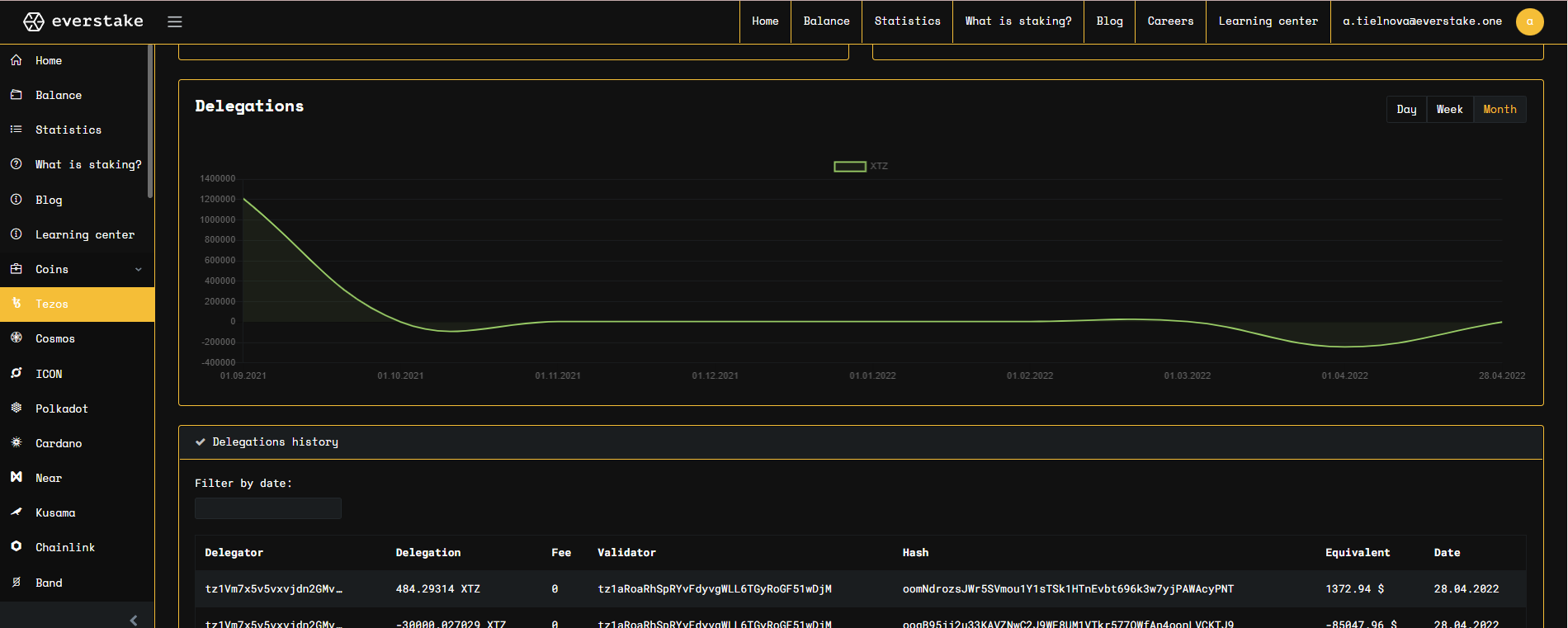Click the Statistics list icon in sidebar
This screenshot has width=1568, height=628.
pos(16,130)
